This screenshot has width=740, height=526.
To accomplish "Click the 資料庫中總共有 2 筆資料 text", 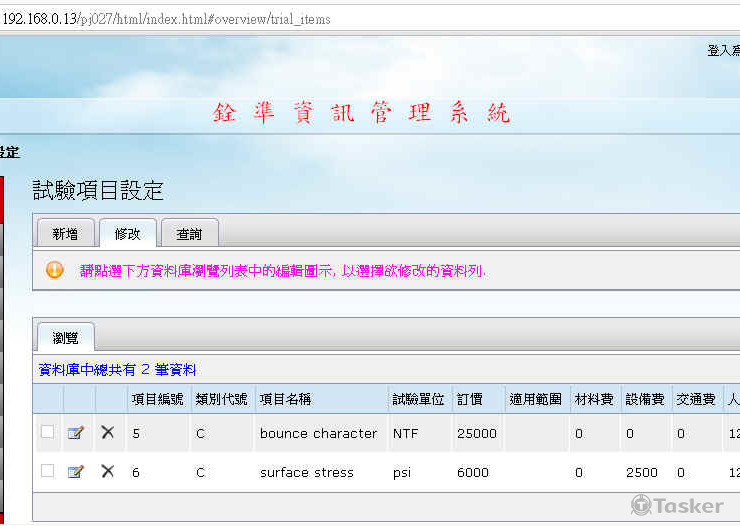I will pos(117,369).
